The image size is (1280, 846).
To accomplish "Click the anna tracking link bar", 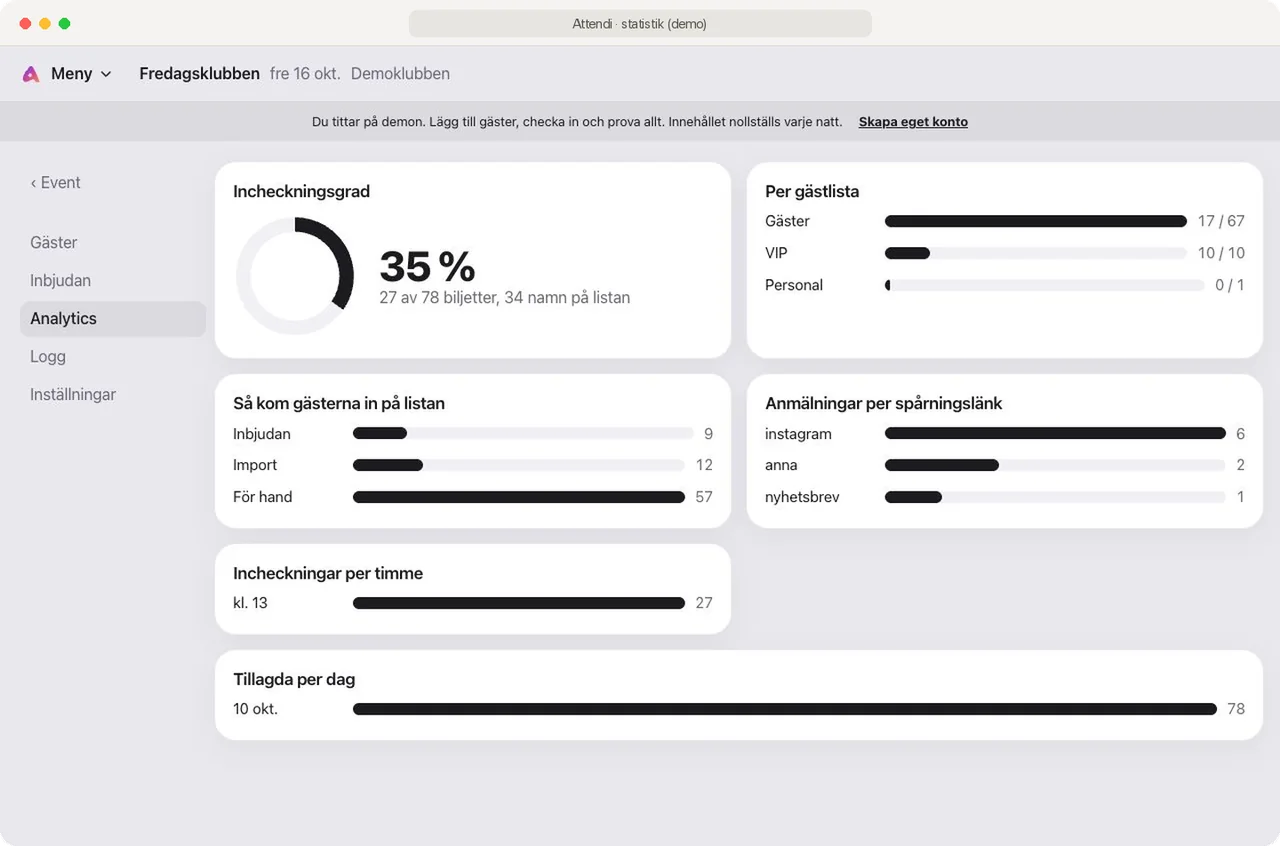I will [x=1055, y=465].
